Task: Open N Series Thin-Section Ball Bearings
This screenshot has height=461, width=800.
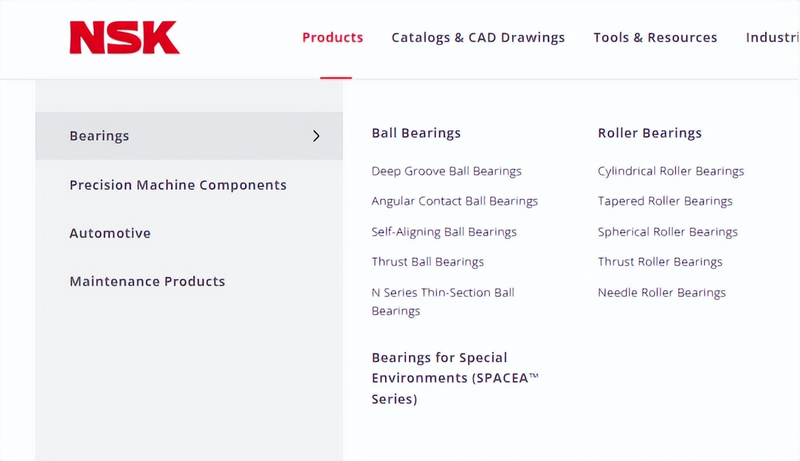Action: (x=442, y=301)
